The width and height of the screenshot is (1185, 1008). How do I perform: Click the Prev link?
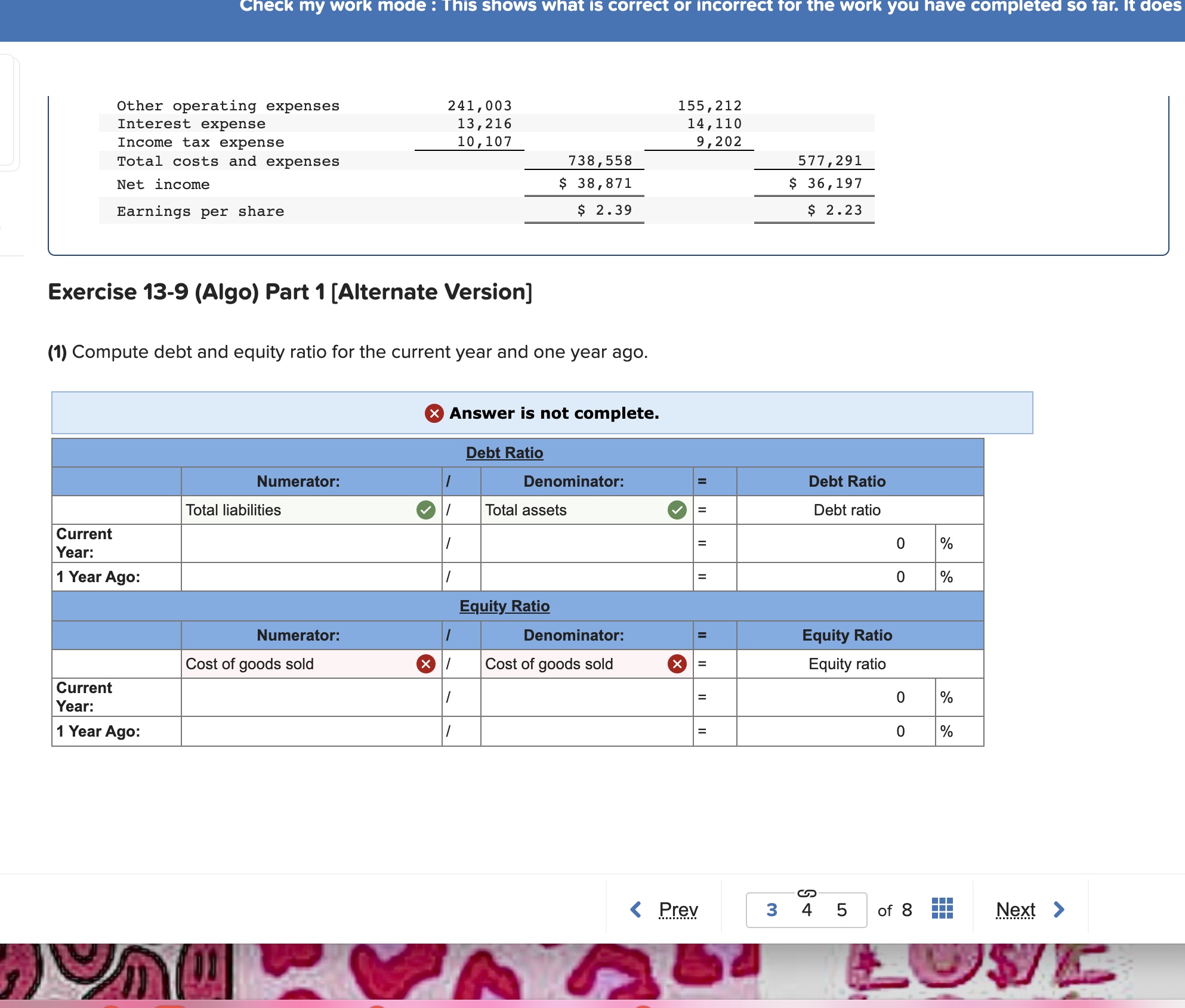678,910
